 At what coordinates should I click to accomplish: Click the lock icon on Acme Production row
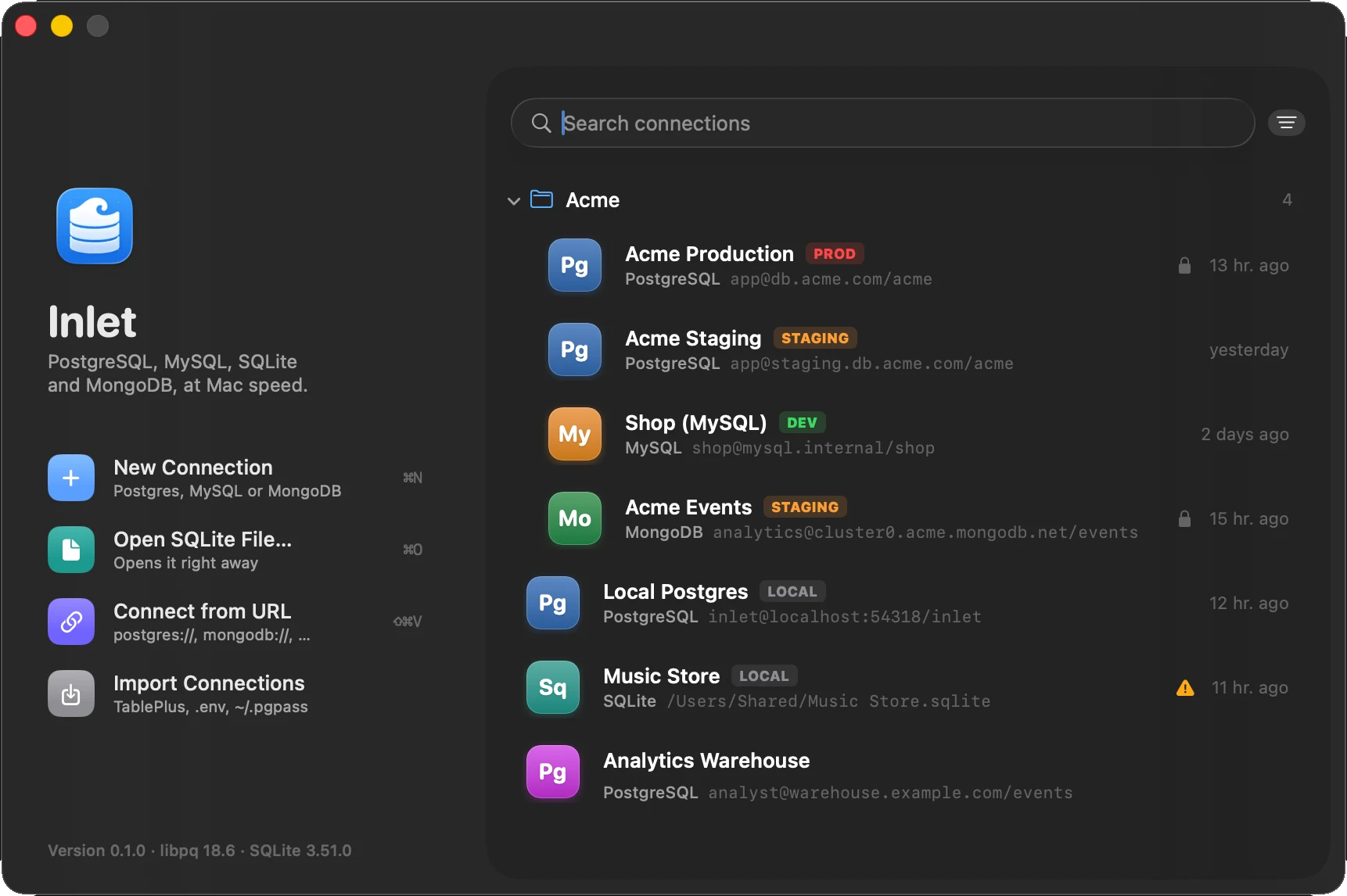click(1184, 265)
